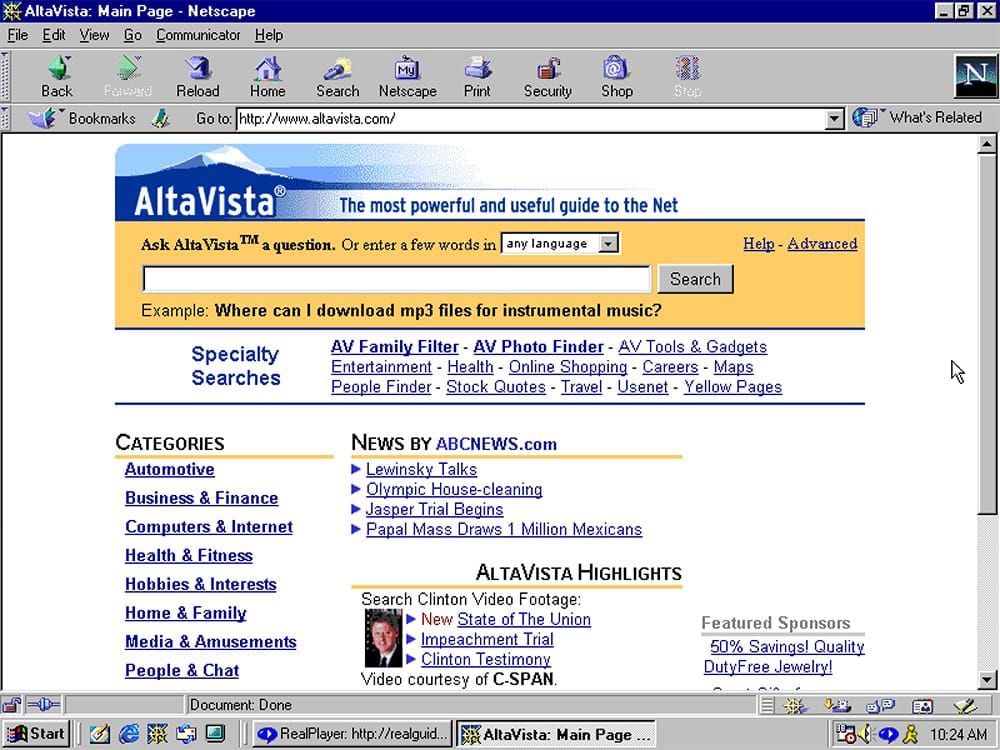Follow the Lewinsky Talks news link

(420, 469)
